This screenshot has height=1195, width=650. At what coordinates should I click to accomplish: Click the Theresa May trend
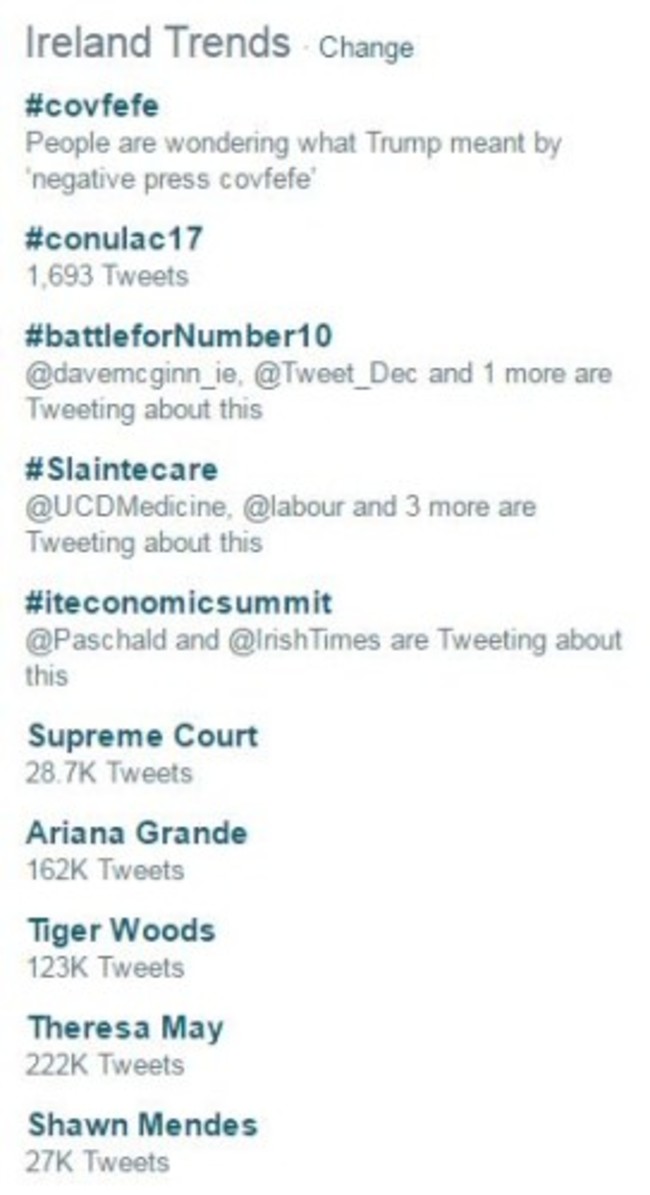(x=125, y=1028)
